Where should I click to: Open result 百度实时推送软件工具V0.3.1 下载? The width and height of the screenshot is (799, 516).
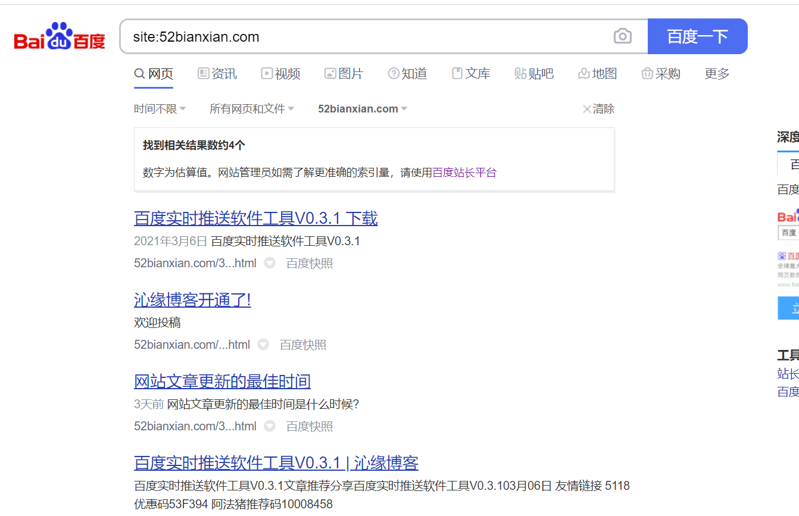point(256,219)
